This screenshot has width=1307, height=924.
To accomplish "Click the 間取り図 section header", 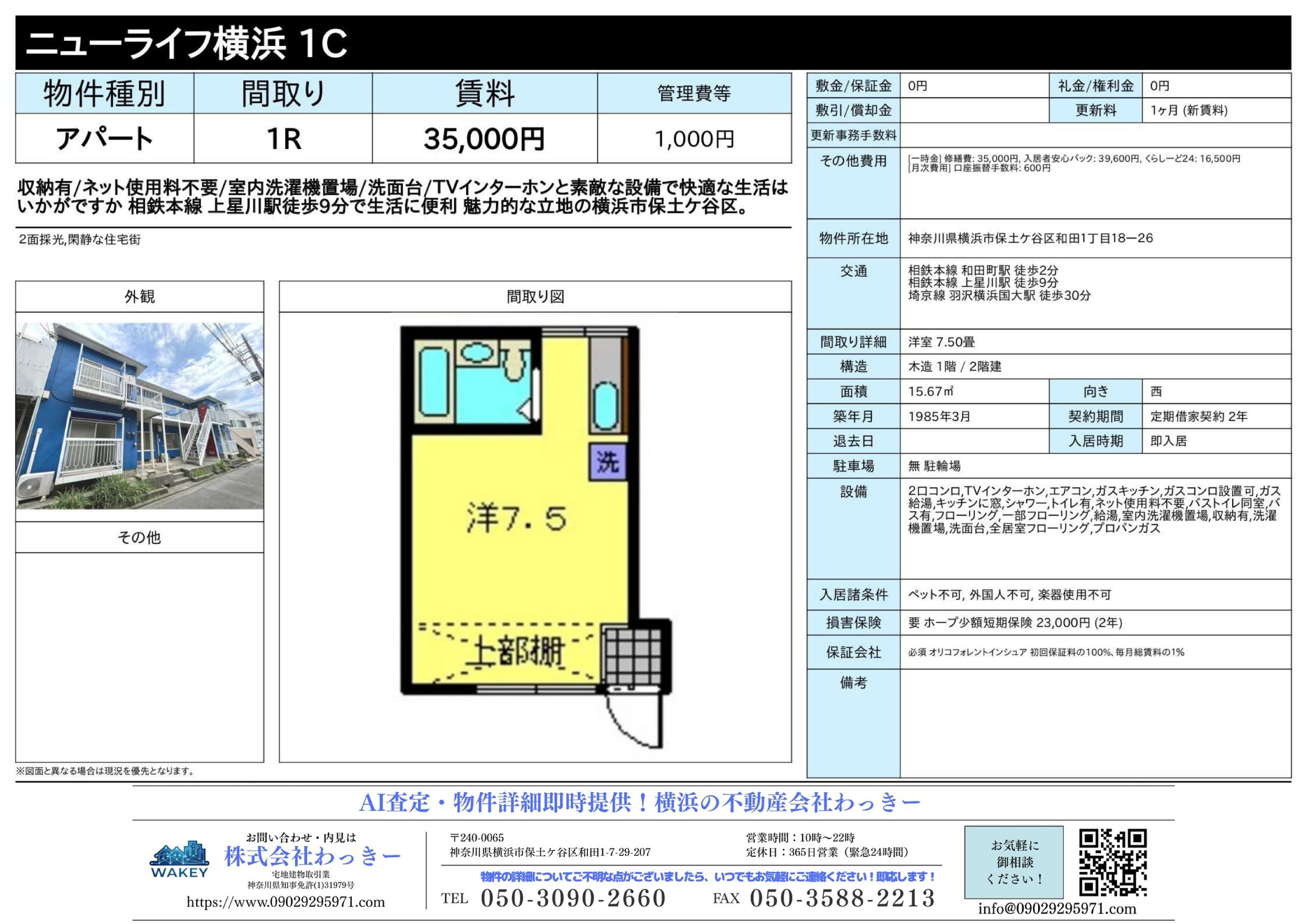I will [535, 296].
